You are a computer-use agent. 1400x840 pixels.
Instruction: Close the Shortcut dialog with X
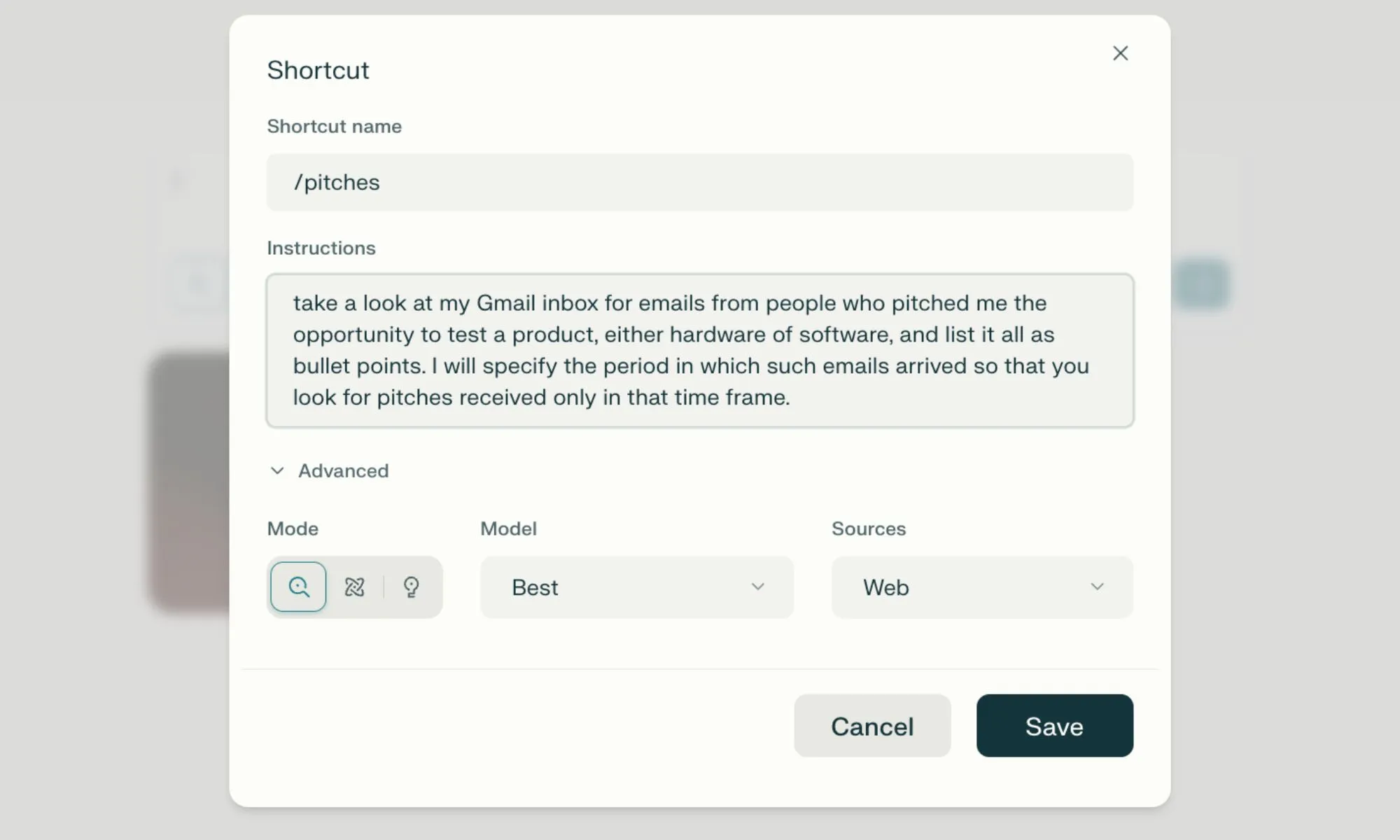tap(1120, 53)
